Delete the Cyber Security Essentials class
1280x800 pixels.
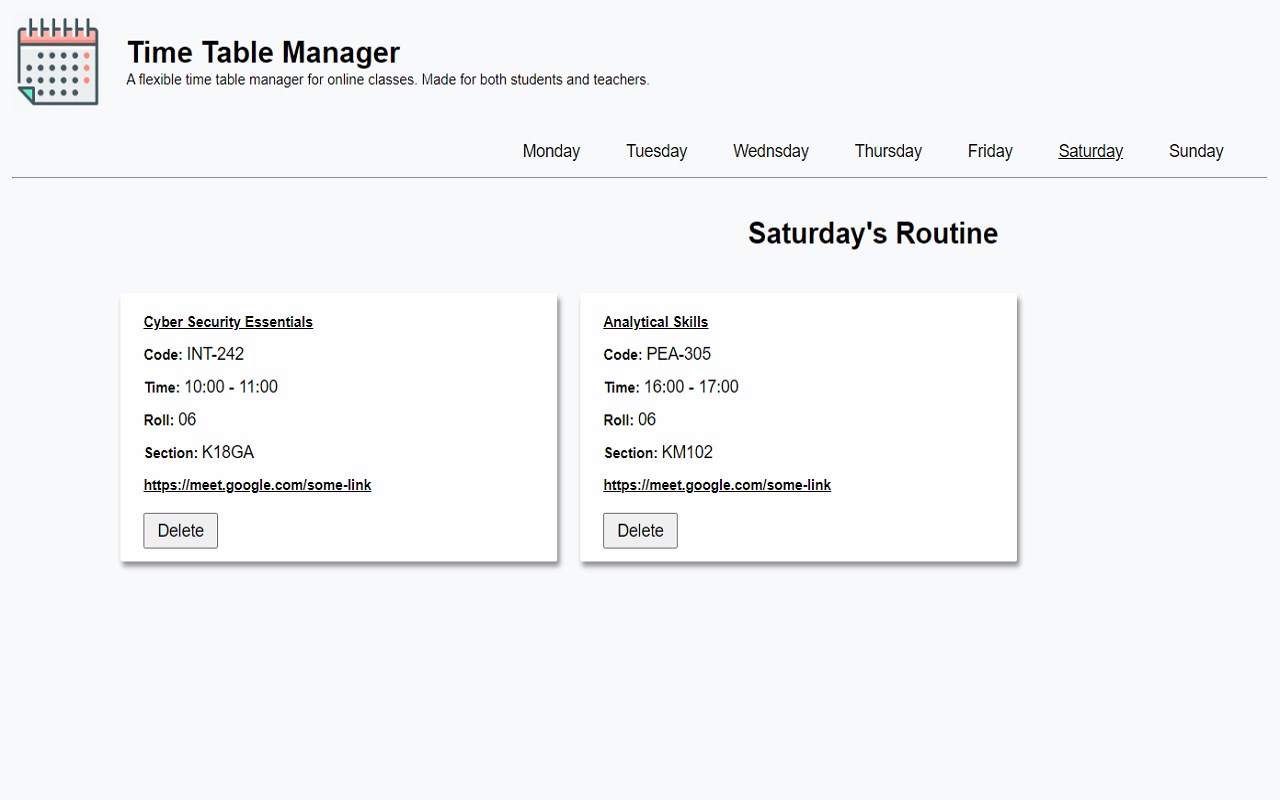tap(180, 531)
